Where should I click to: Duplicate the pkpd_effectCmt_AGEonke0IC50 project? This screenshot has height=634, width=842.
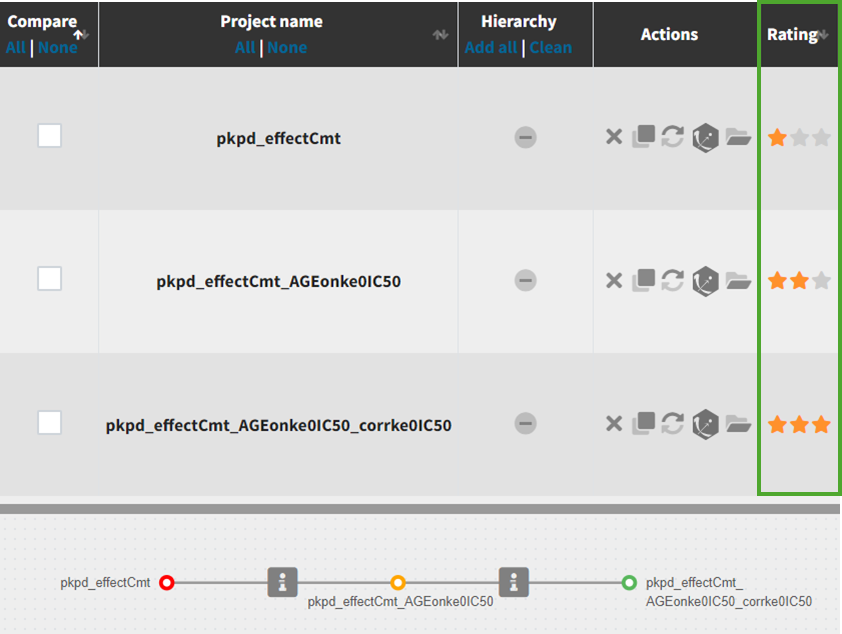coord(643,281)
